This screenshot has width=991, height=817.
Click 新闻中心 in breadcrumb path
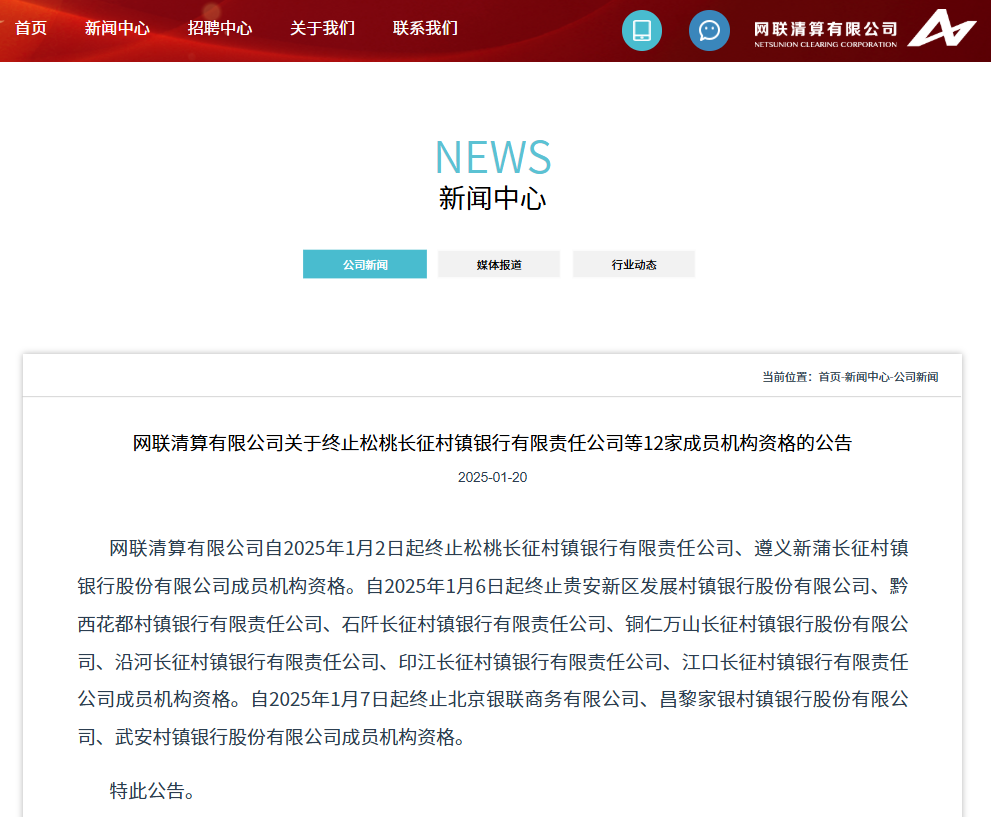tap(866, 377)
